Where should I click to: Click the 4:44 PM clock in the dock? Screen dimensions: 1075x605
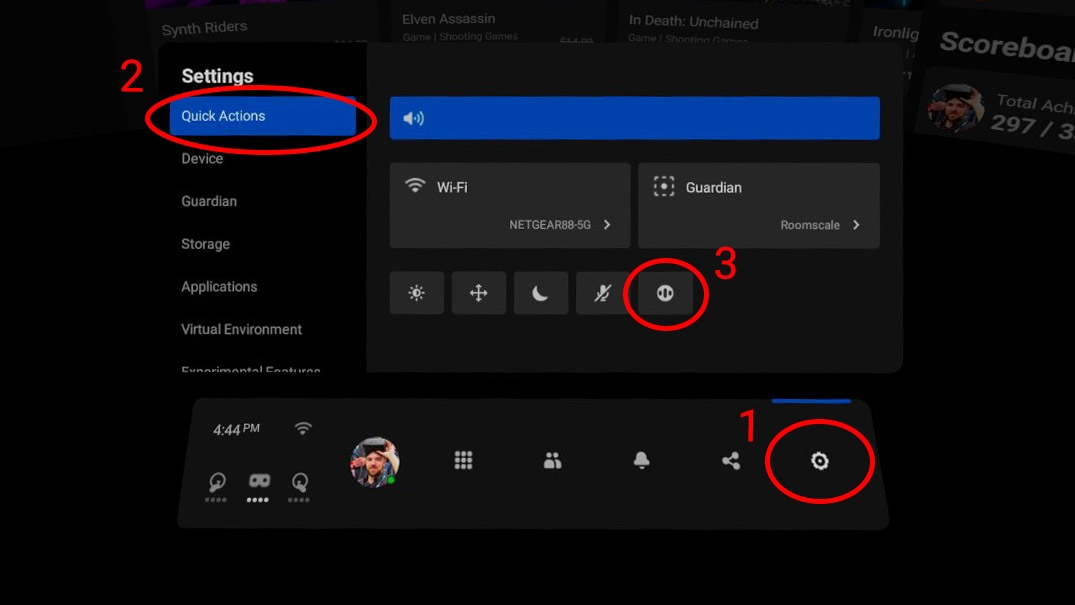tap(236, 429)
